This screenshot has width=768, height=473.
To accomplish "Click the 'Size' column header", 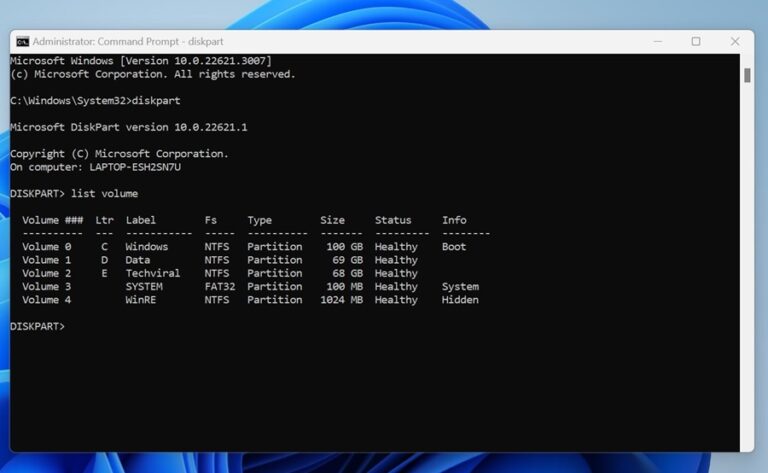I will coord(332,220).
